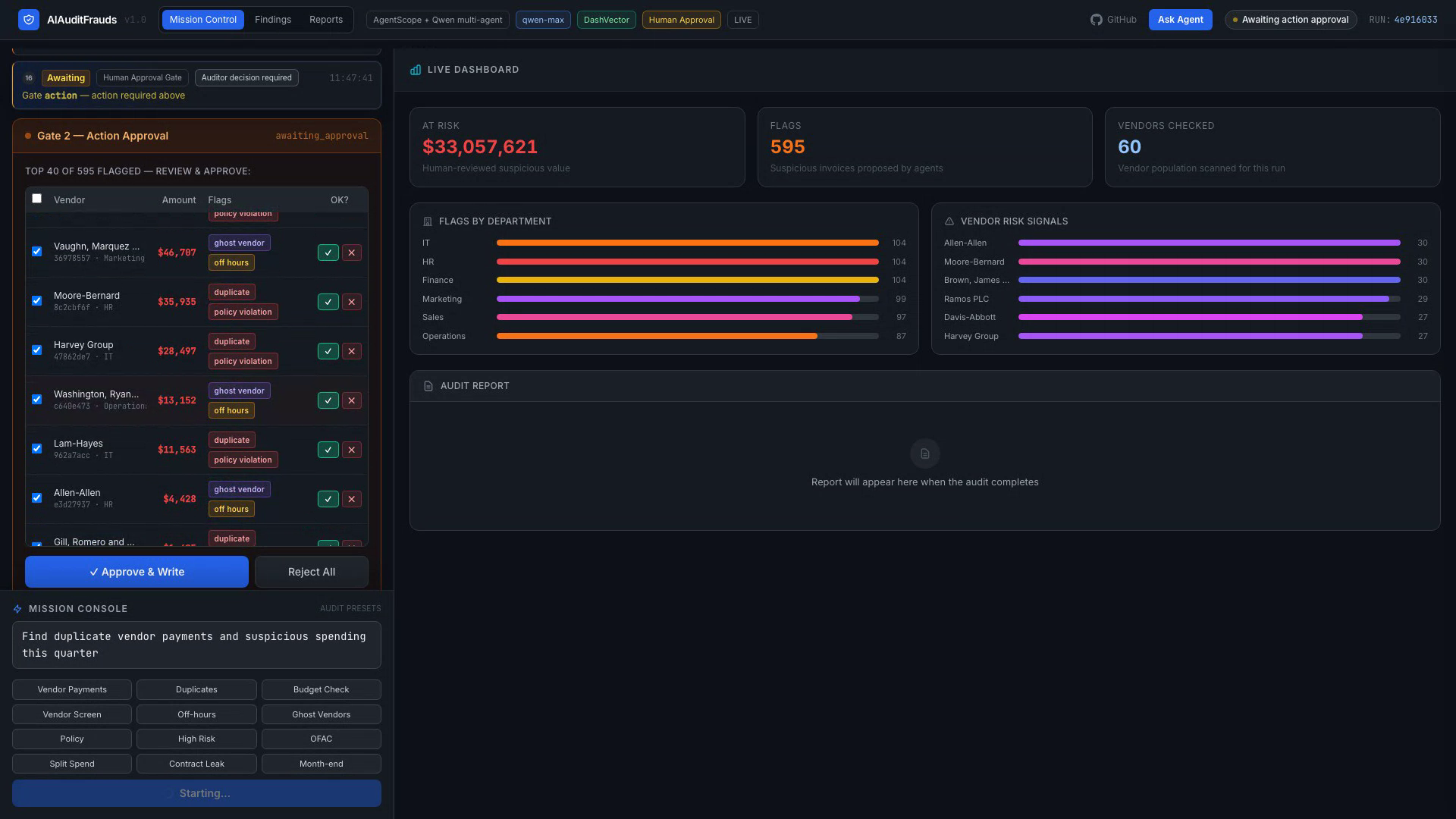The height and width of the screenshot is (819, 1456).
Task: Reject the Moore-Bernard row with red X
Action: pyautogui.click(x=352, y=302)
